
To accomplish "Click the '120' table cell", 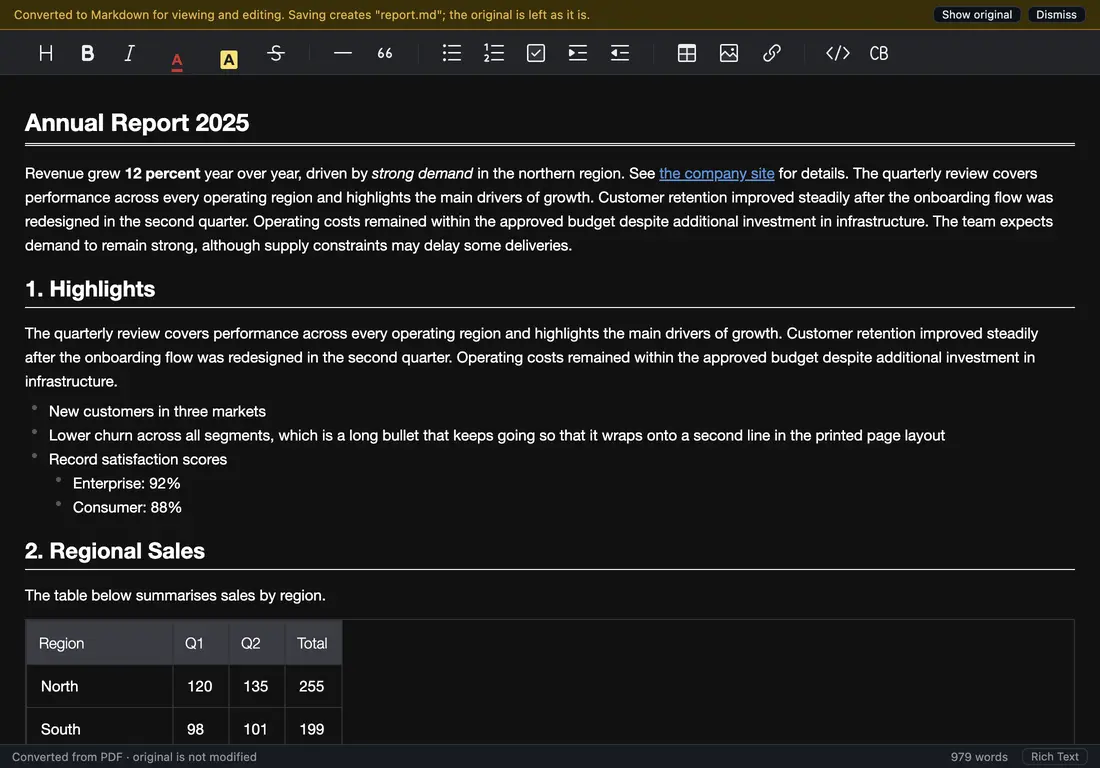I will [x=201, y=687].
